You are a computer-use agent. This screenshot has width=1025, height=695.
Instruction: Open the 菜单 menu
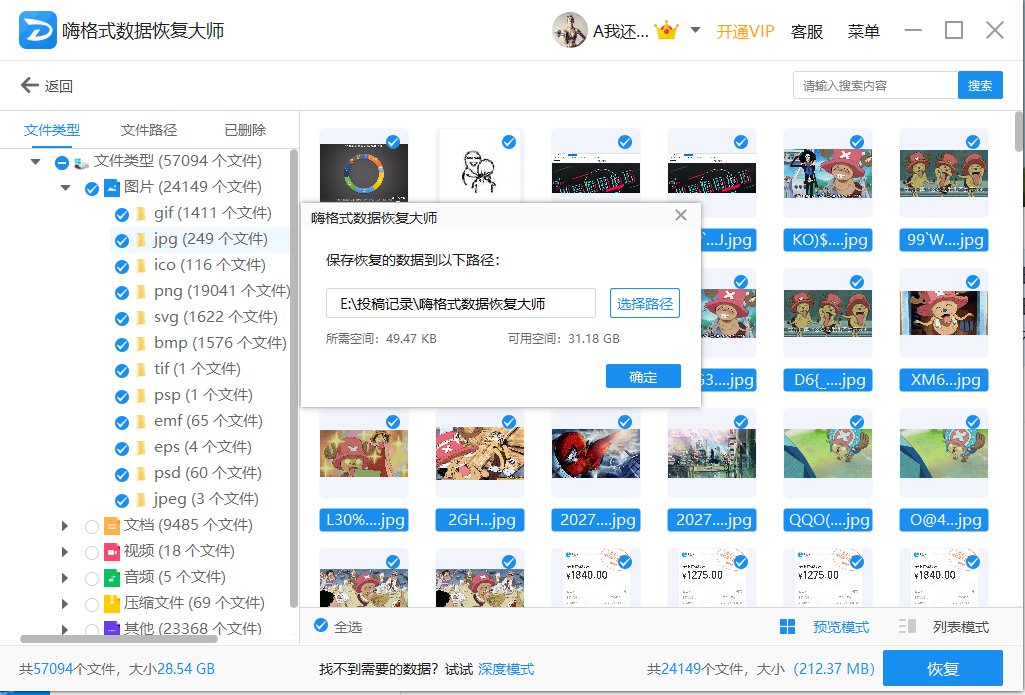pyautogui.click(x=863, y=31)
